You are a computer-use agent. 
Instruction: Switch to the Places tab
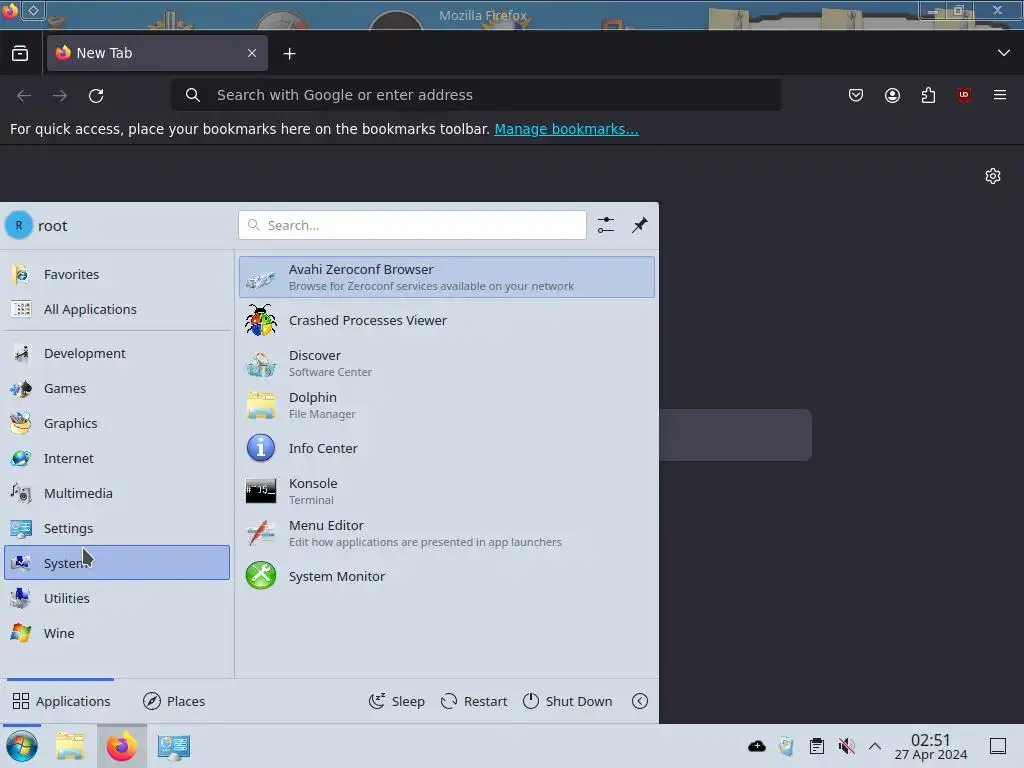174,701
